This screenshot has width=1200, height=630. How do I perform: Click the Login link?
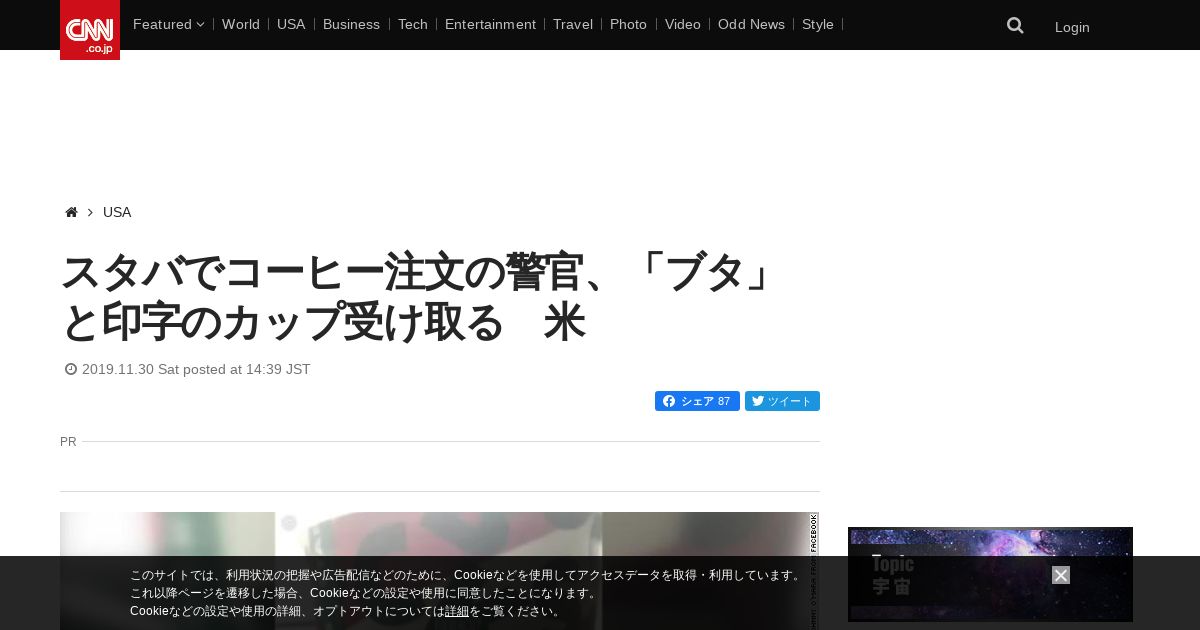click(x=1072, y=27)
